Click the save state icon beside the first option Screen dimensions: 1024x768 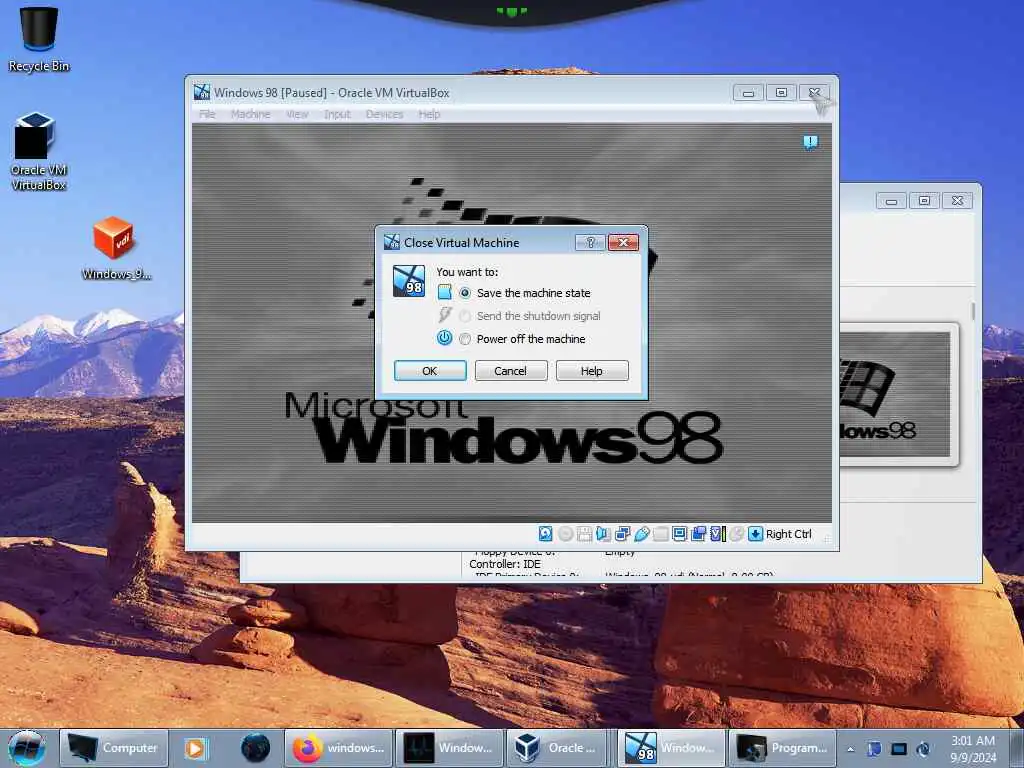pyautogui.click(x=445, y=292)
